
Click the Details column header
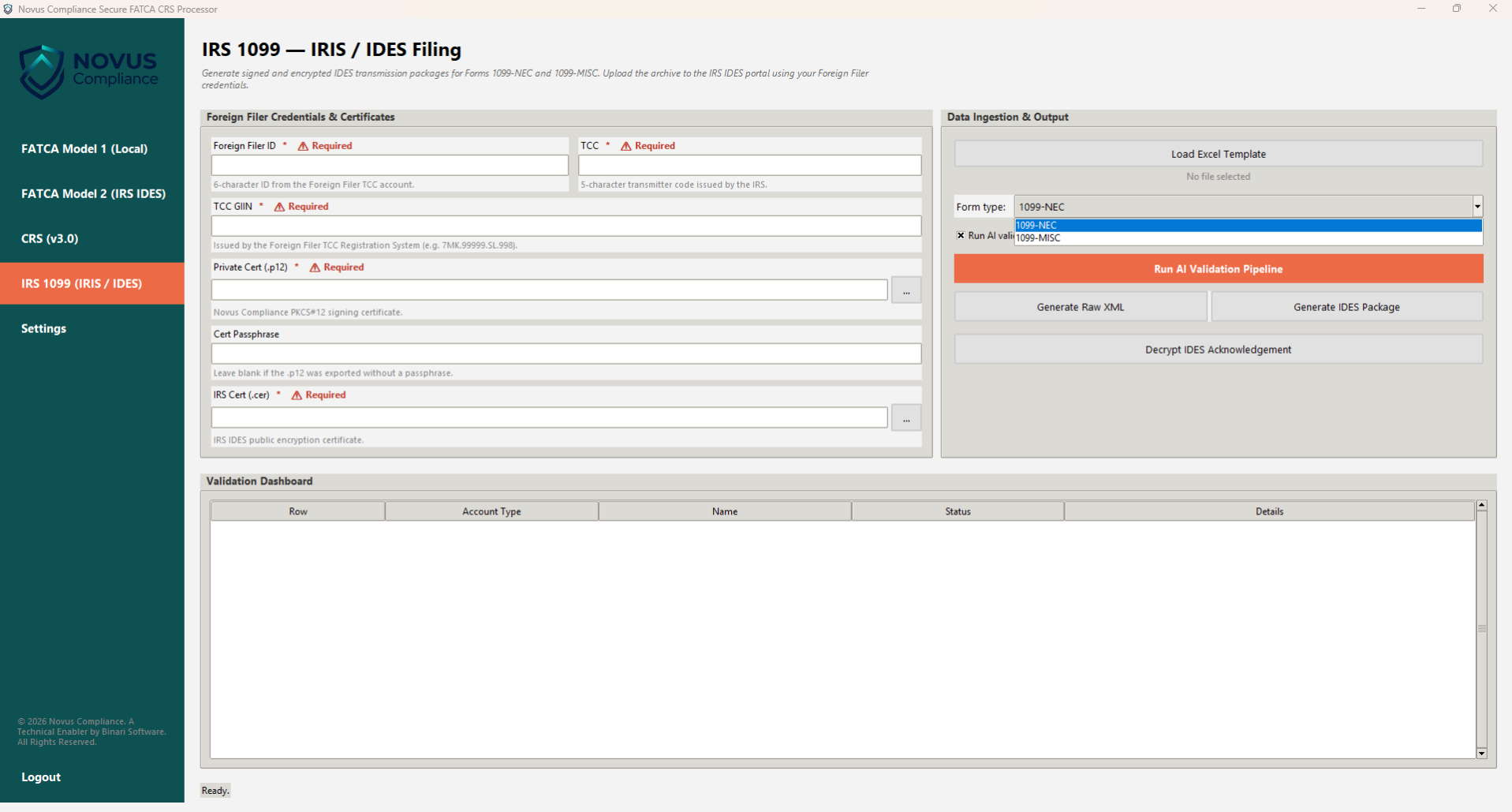click(x=1269, y=511)
